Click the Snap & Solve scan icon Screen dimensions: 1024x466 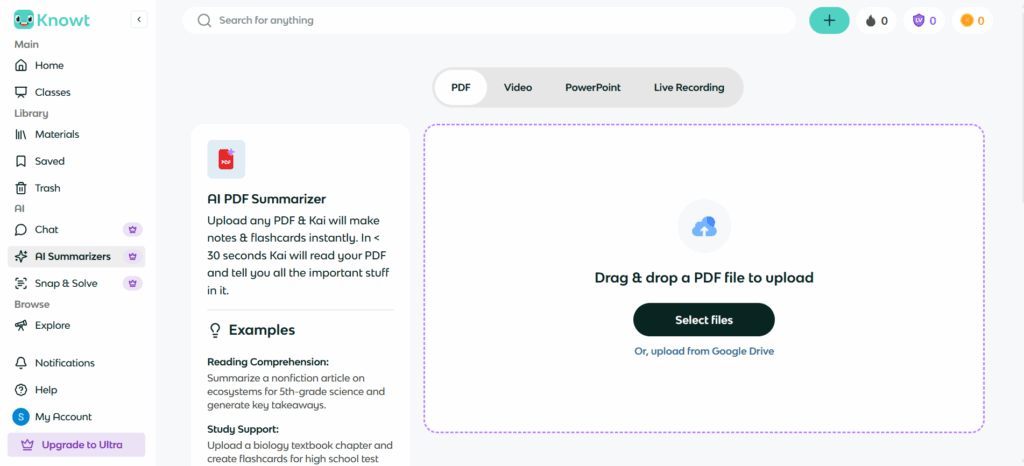pos(22,283)
